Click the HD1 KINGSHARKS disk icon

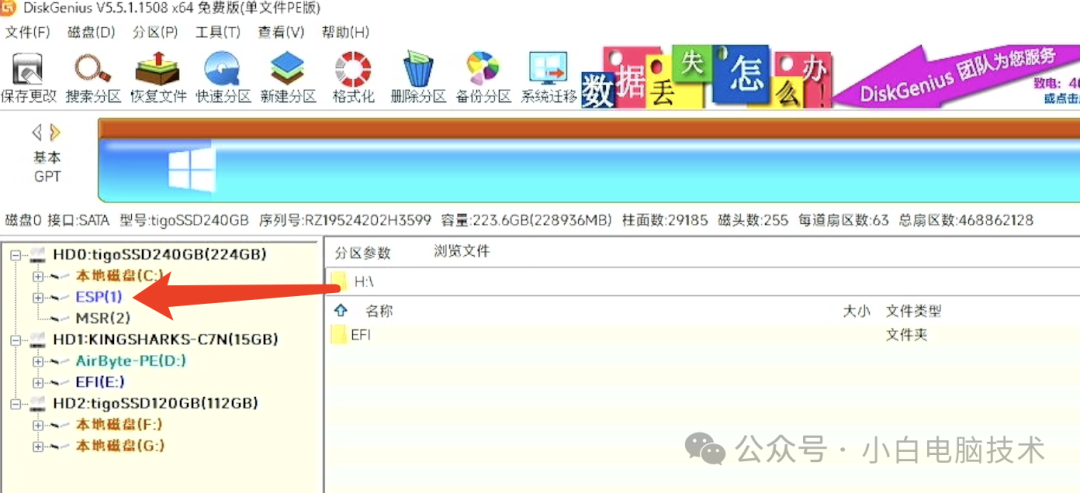pyautogui.click(x=39, y=339)
